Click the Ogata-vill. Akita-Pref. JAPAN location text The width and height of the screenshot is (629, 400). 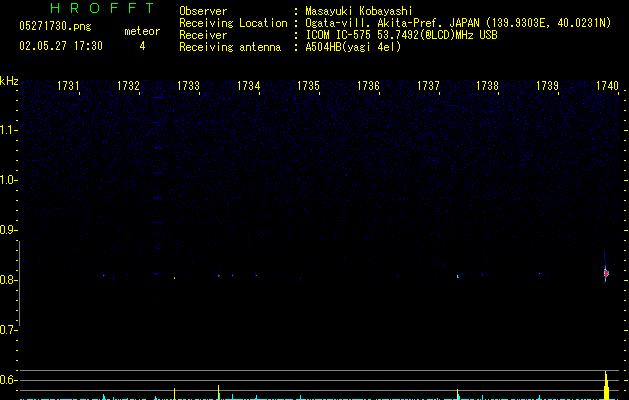click(458, 23)
